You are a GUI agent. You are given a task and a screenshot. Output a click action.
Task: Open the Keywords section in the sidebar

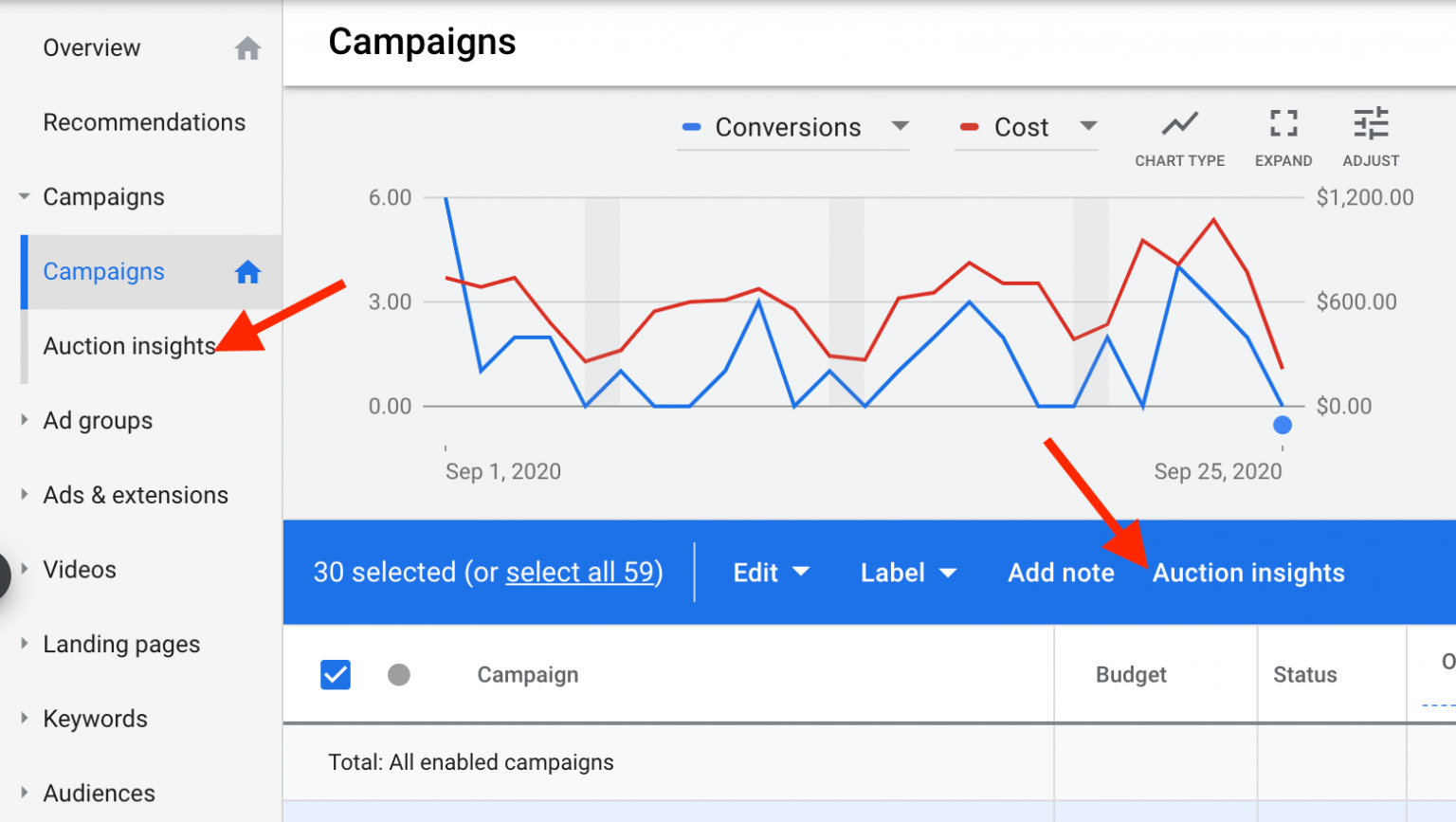(x=95, y=718)
